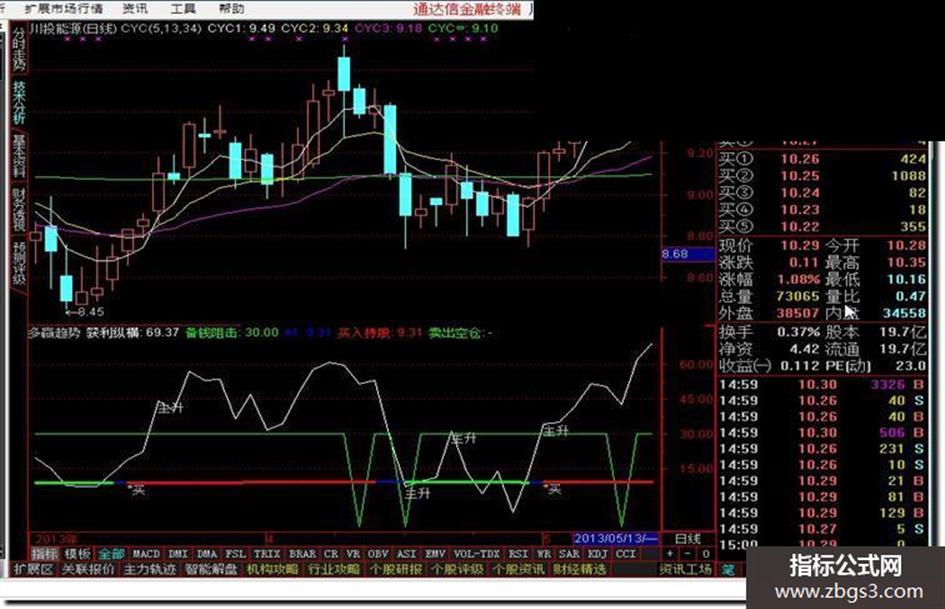
Task: Apply the VOL-TDX indicator
Action: tap(477, 554)
